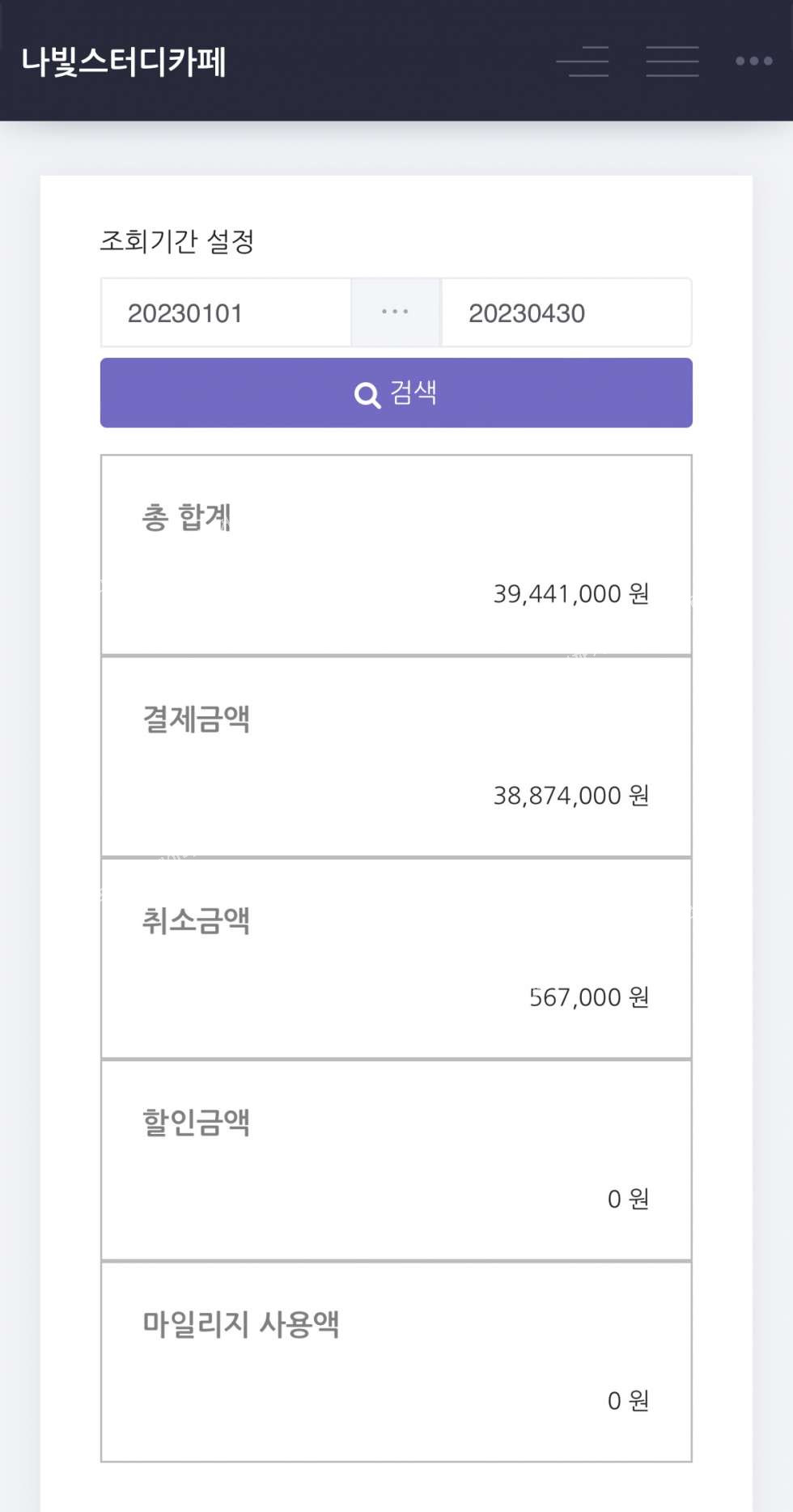The width and height of the screenshot is (793, 1512).
Task: Go to 나빛스터디카페 home title
Action: pos(124,62)
